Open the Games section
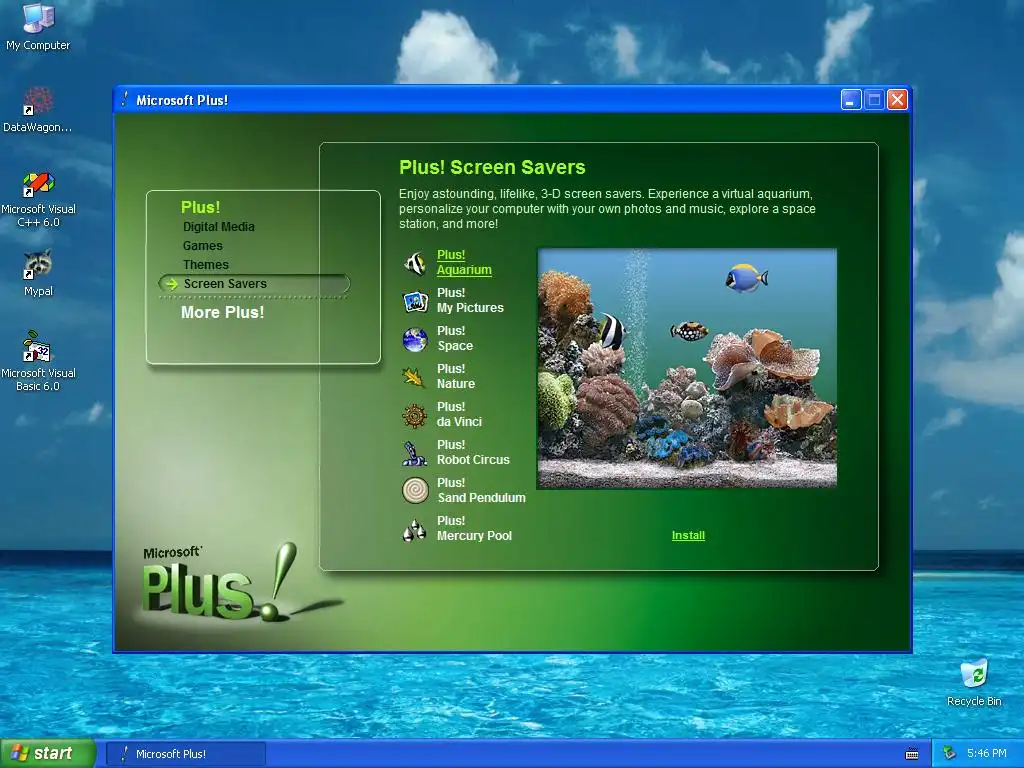The height and width of the screenshot is (768, 1024). click(202, 246)
